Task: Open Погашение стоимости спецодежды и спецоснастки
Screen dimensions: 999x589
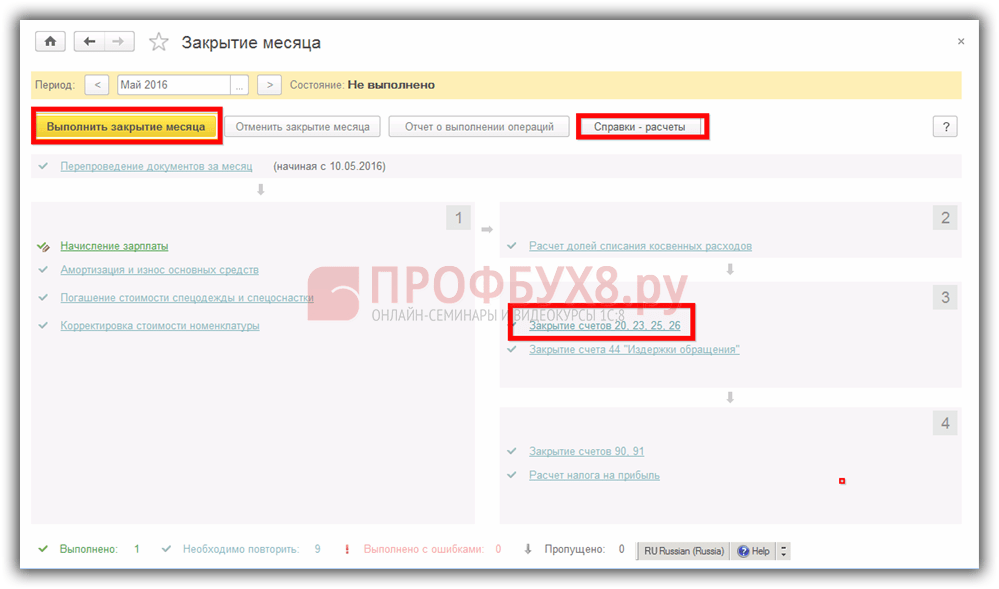Action: [x=187, y=298]
